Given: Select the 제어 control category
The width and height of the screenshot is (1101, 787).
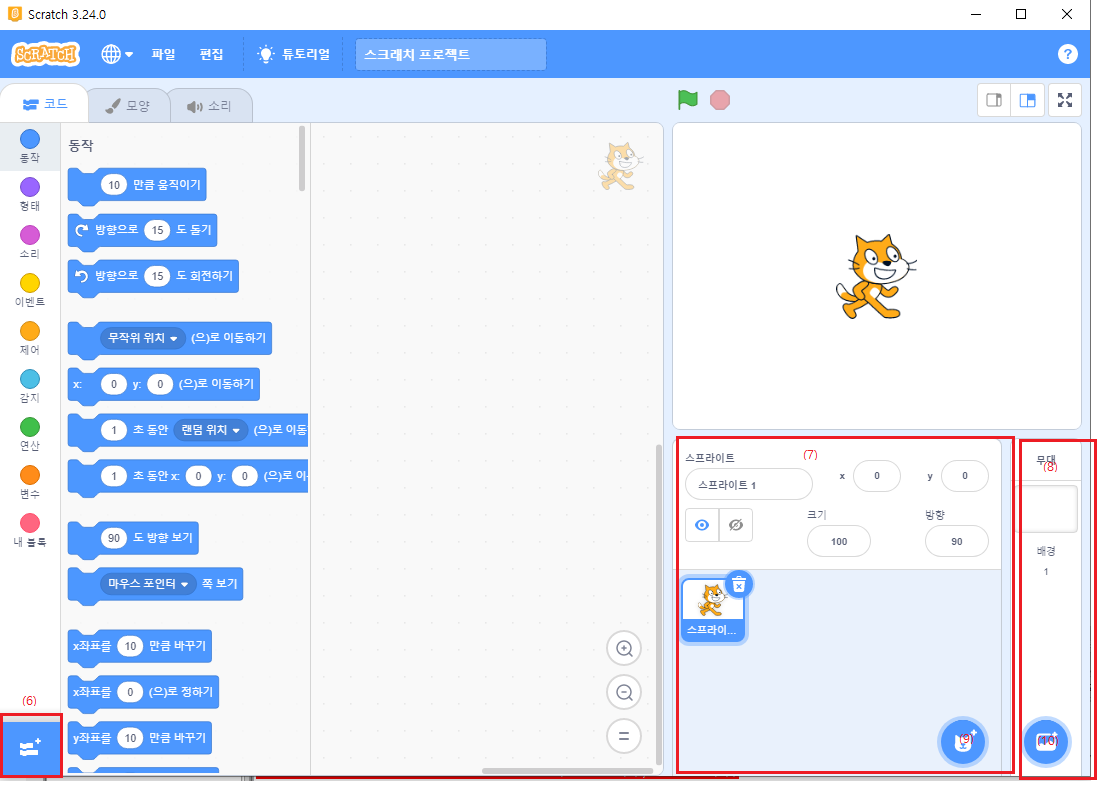Looking at the screenshot, I should tap(29, 338).
